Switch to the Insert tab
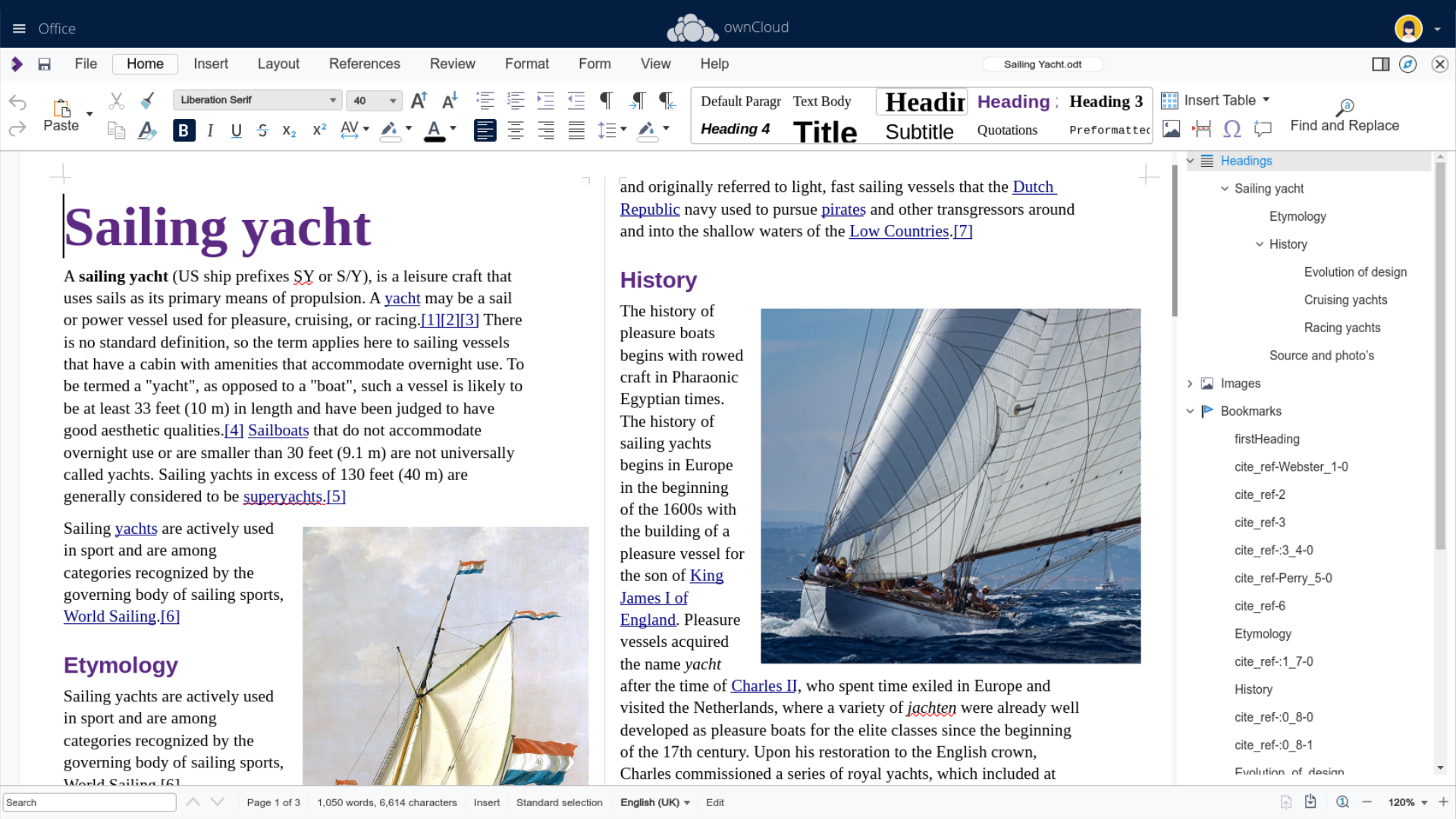The width and height of the screenshot is (1456, 819). (211, 64)
